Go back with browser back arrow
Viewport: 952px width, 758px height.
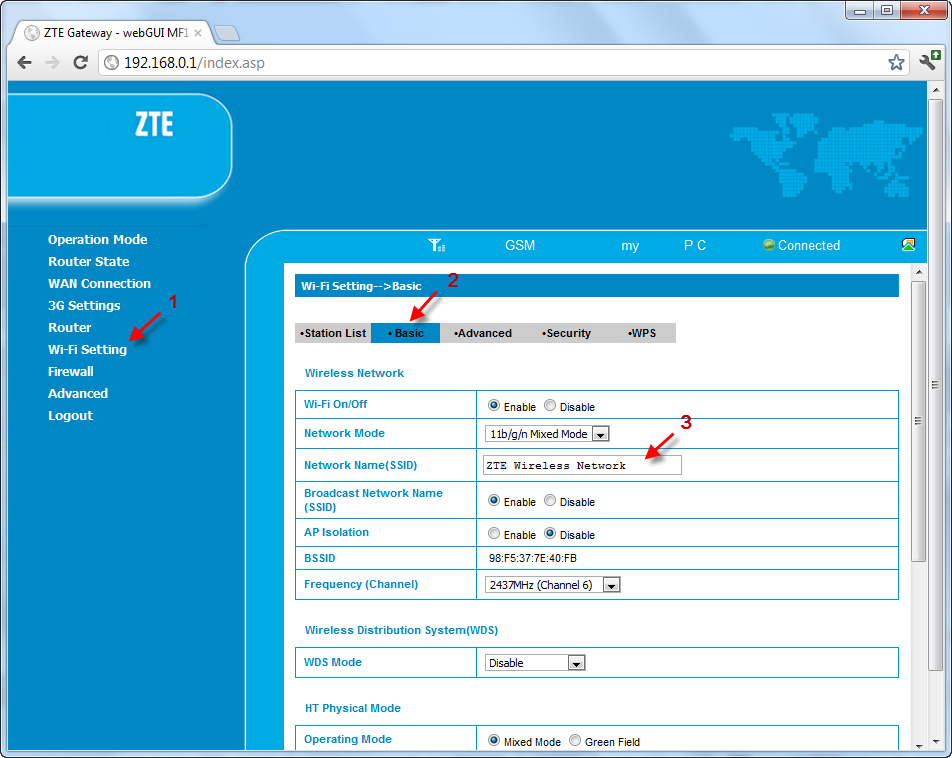pos(24,63)
